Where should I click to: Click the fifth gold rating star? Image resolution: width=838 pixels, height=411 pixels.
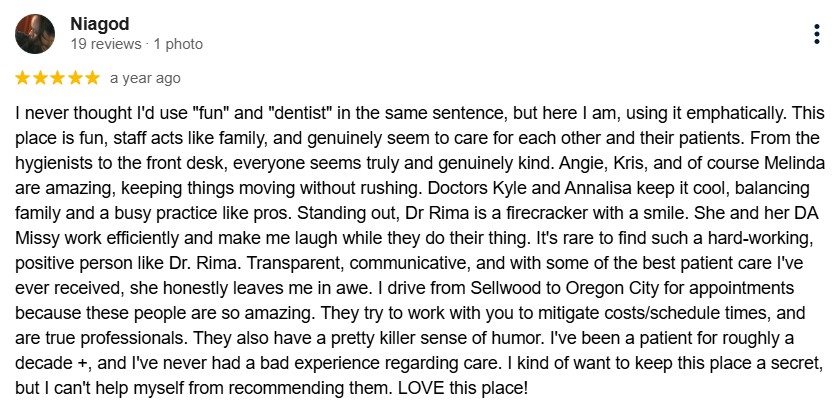pos(92,78)
